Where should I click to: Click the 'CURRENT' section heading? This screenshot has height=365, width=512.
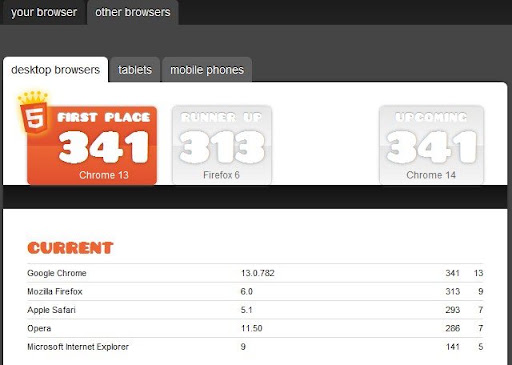point(70,248)
